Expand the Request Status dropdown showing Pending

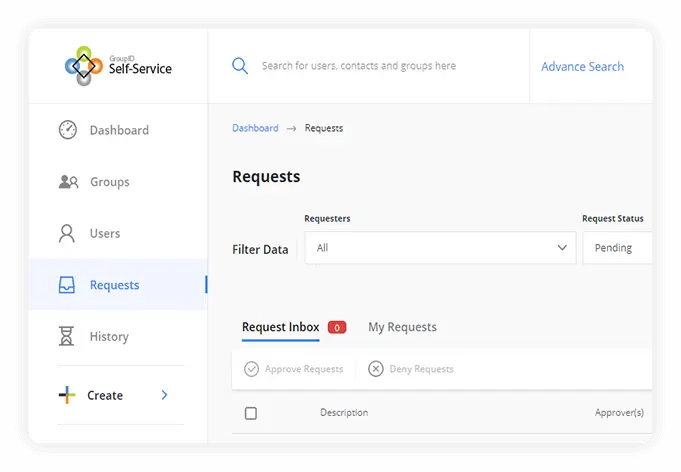tap(617, 248)
